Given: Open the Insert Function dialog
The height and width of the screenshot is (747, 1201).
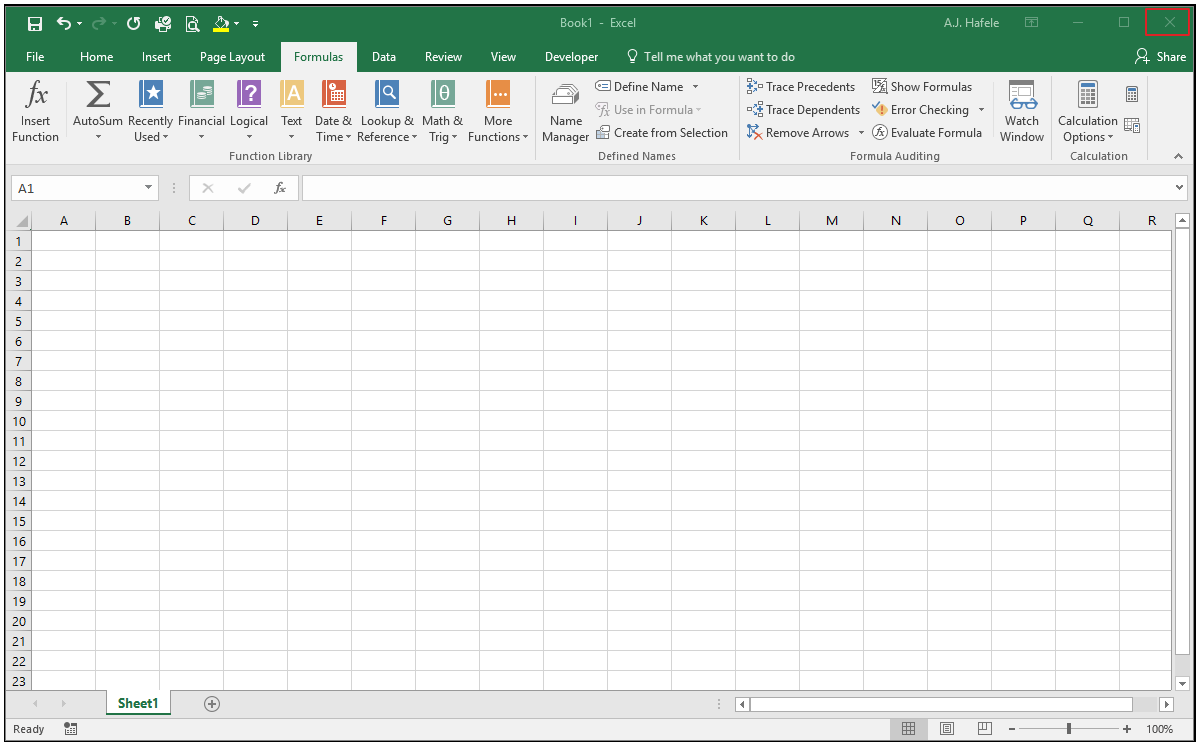Looking at the screenshot, I should point(36,112).
